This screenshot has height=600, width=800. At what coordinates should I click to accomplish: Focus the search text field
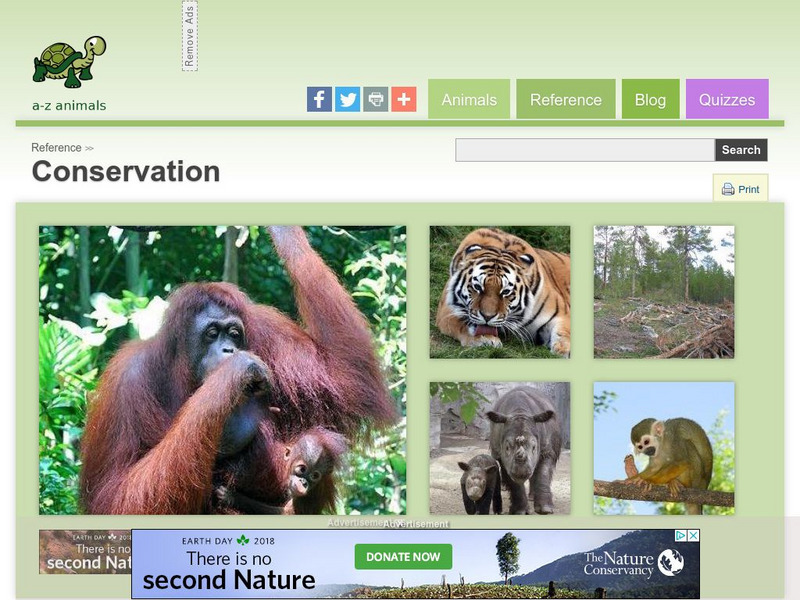585,150
